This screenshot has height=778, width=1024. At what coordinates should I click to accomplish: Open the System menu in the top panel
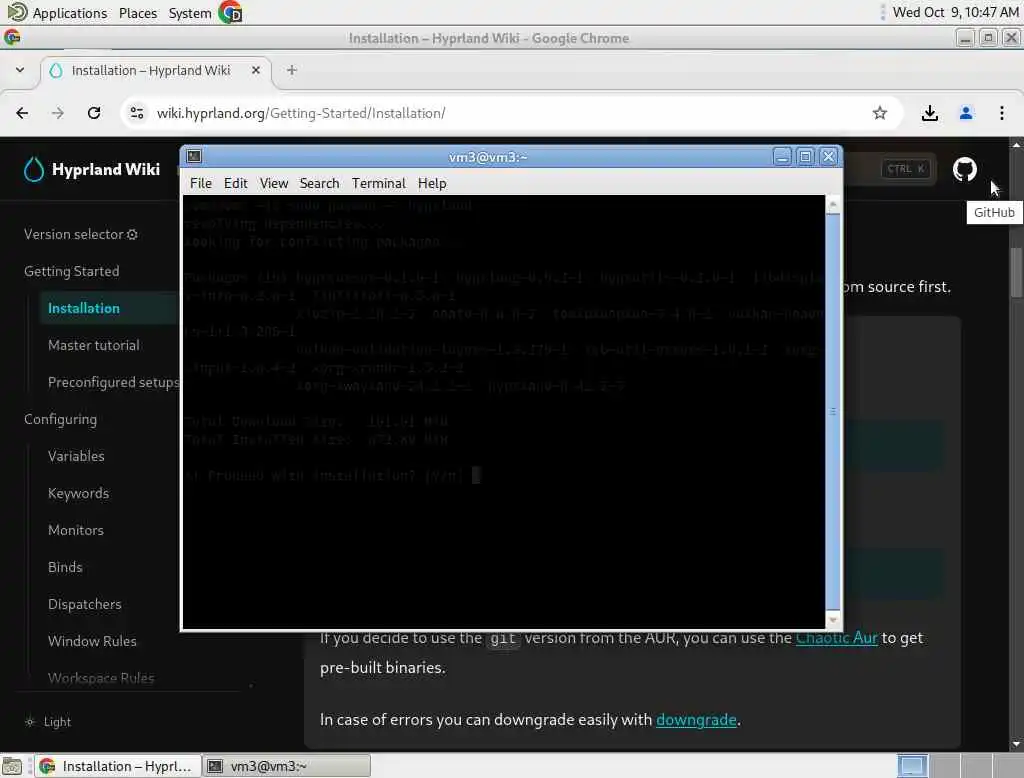click(189, 13)
